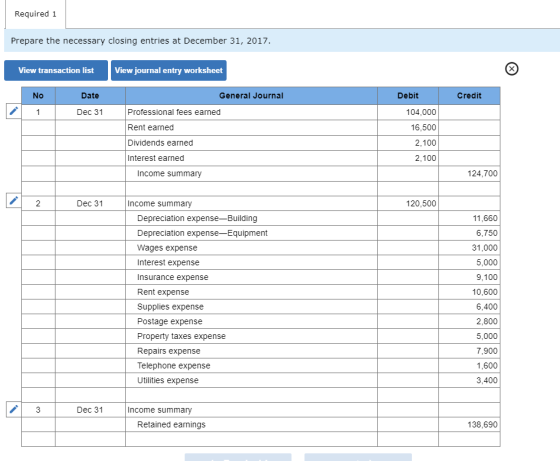This screenshot has width=560, height=461.
Task: Click the Credit column header
Action: point(469,96)
